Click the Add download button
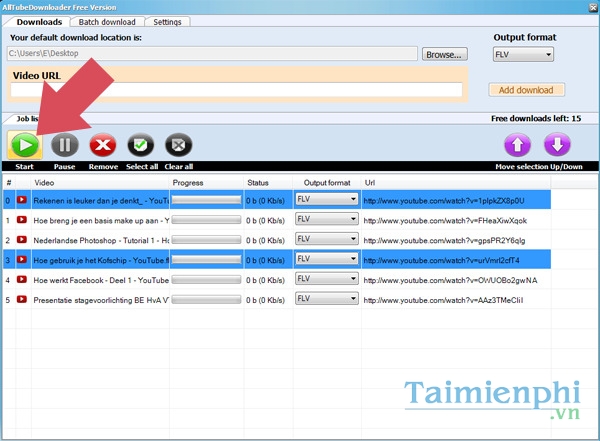The image size is (600, 441). tap(526, 90)
